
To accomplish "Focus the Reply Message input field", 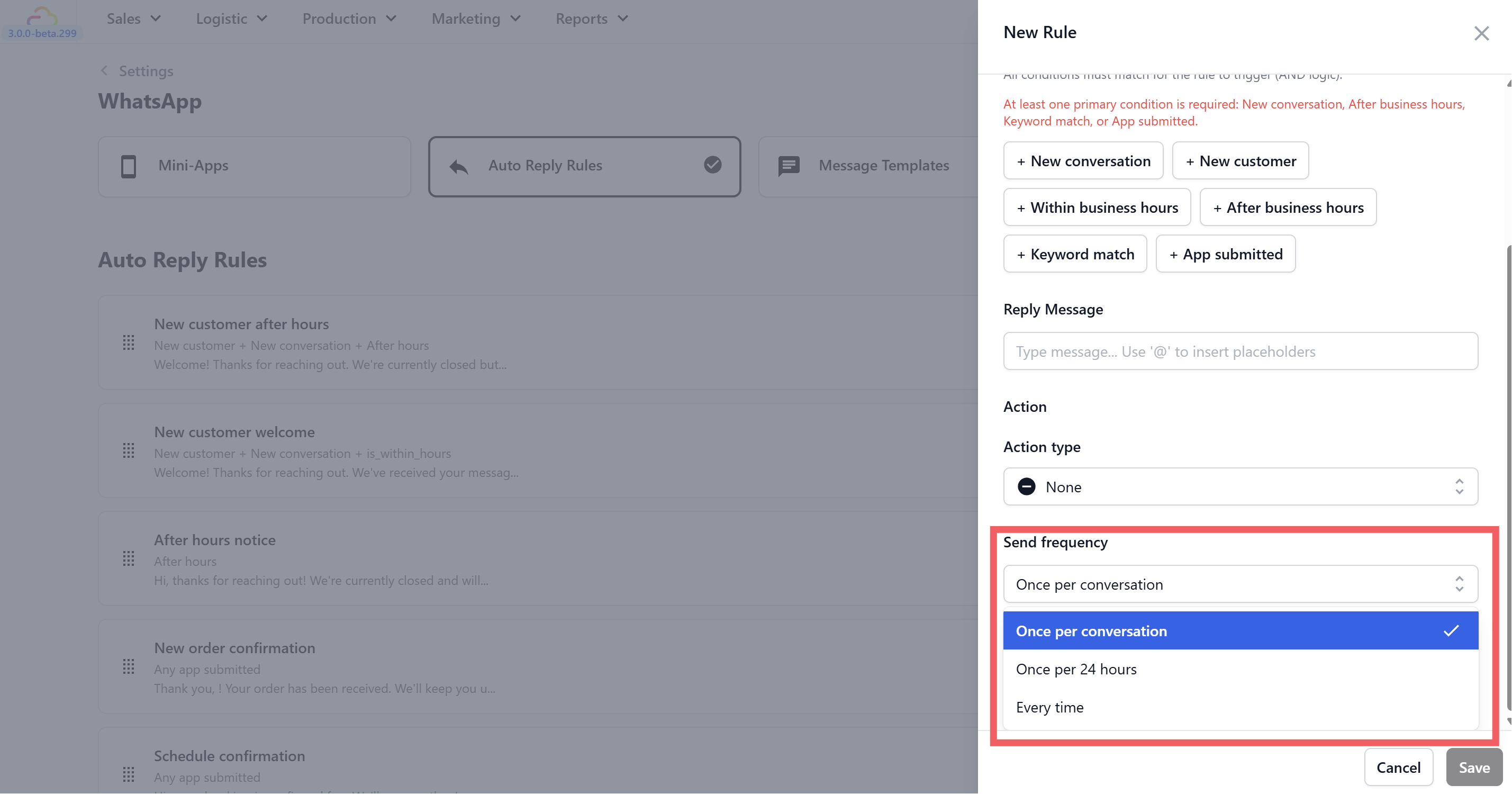I will coord(1239,351).
